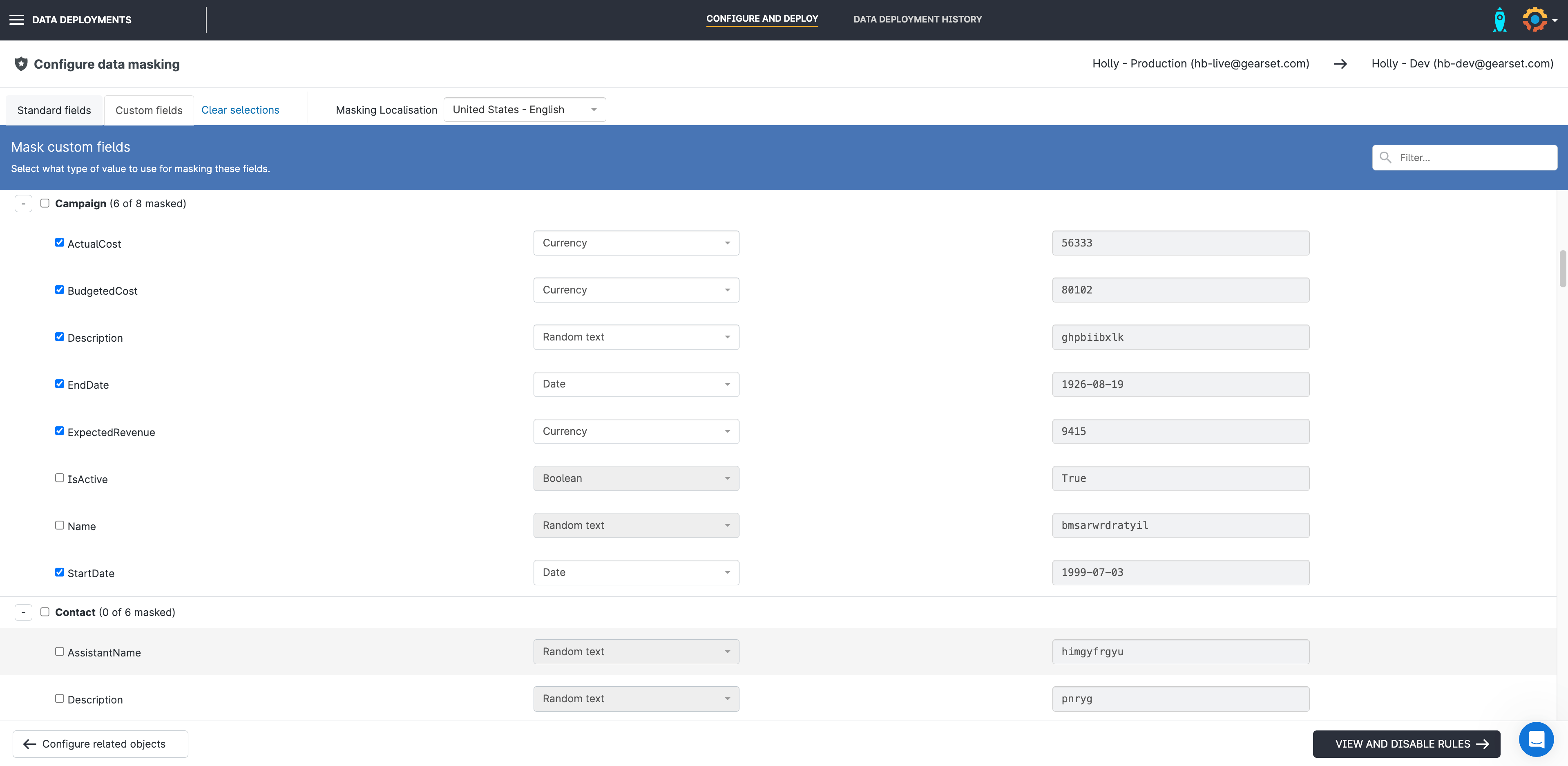This screenshot has height=766, width=1568.
Task: Open the chat support bubble
Action: (1536, 740)
